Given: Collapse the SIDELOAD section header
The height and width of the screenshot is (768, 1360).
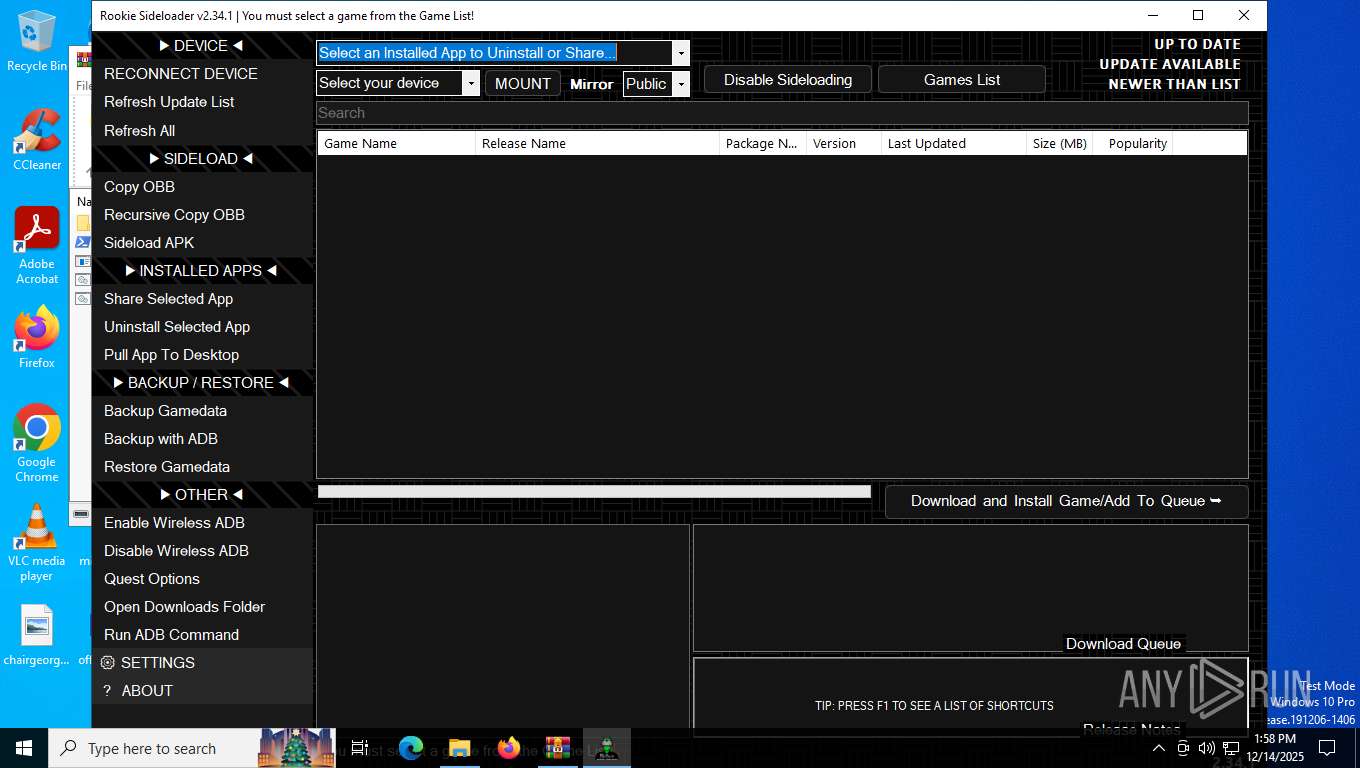Looking at the screenshot, I should 202,158.
